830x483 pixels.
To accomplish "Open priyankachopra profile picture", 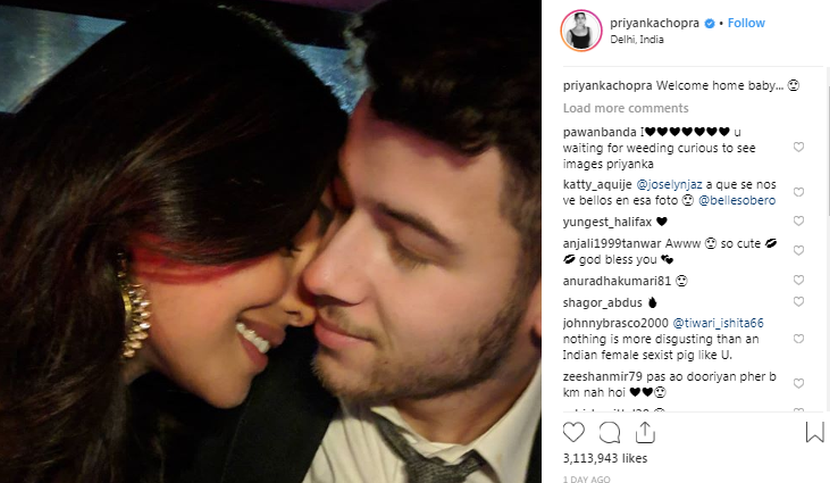I will (x=581, y=31).
